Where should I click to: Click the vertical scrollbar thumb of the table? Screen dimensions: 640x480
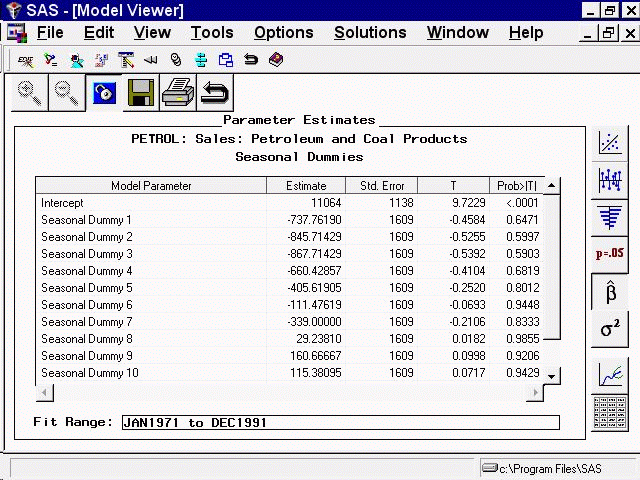point(552,267)
